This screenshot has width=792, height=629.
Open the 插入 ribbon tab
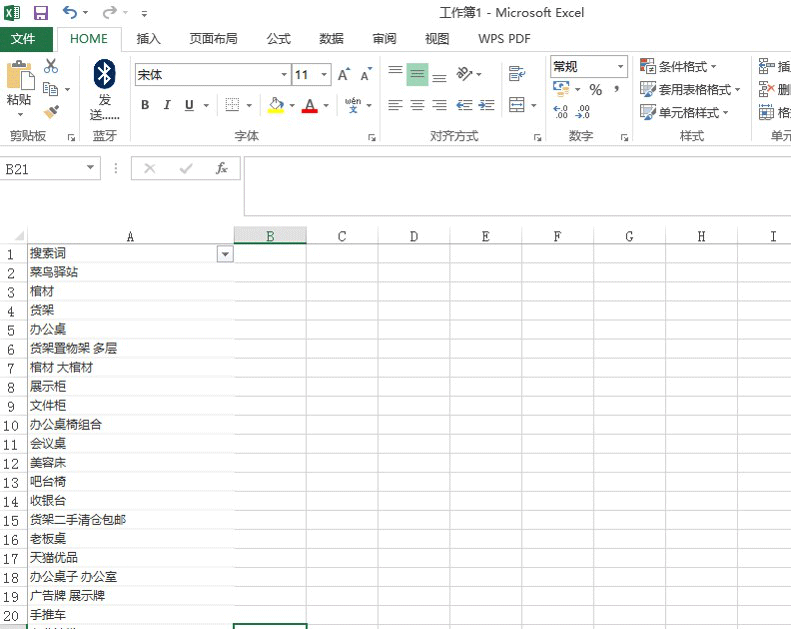[148, 39]
